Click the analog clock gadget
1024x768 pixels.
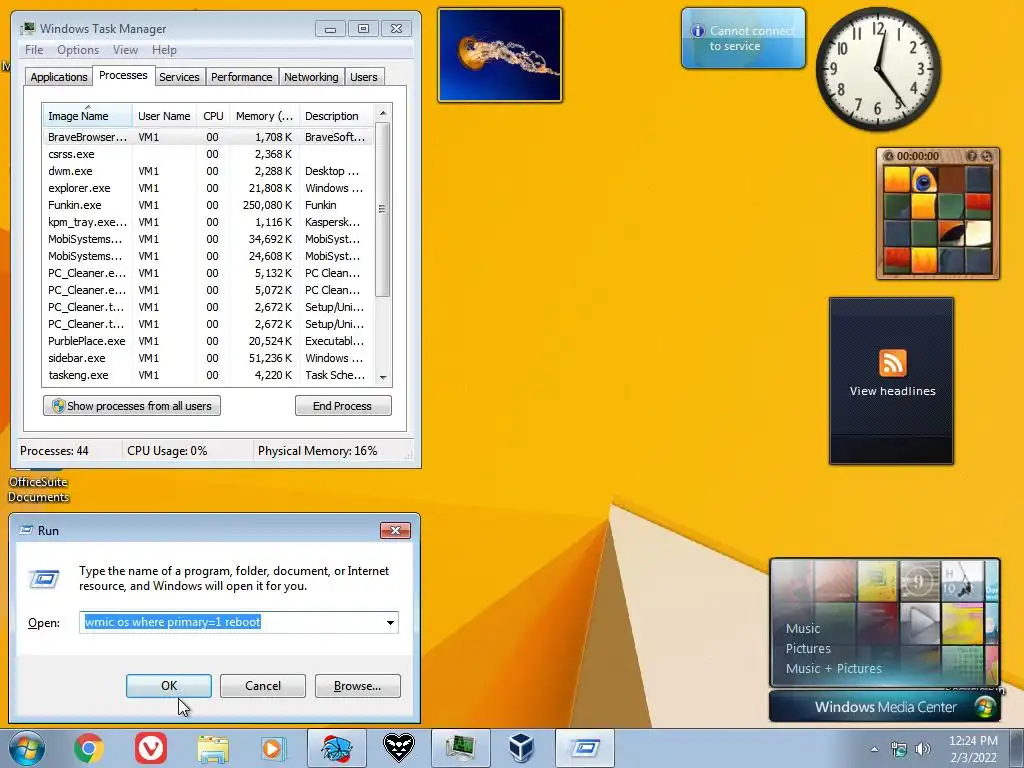point(878,69)
